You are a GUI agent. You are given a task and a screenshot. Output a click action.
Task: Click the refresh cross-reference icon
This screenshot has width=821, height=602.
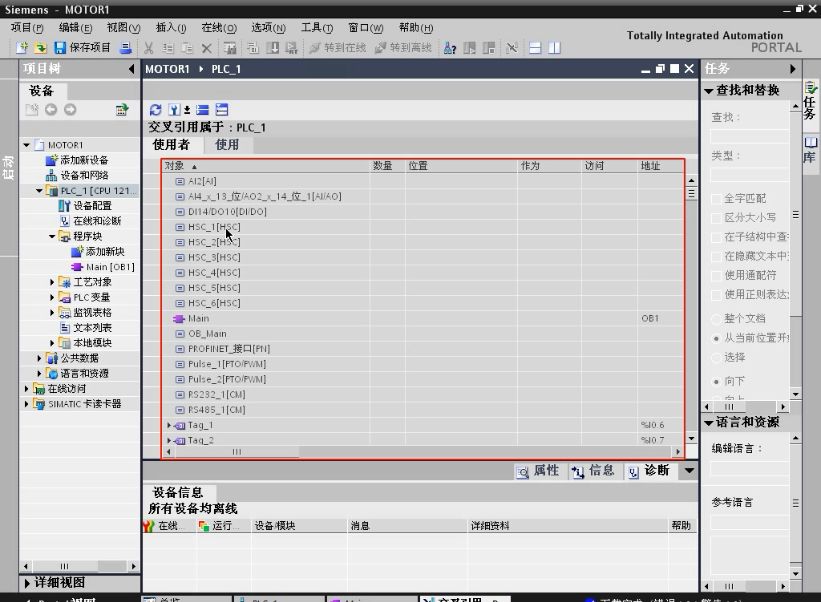tap(156, 110)
